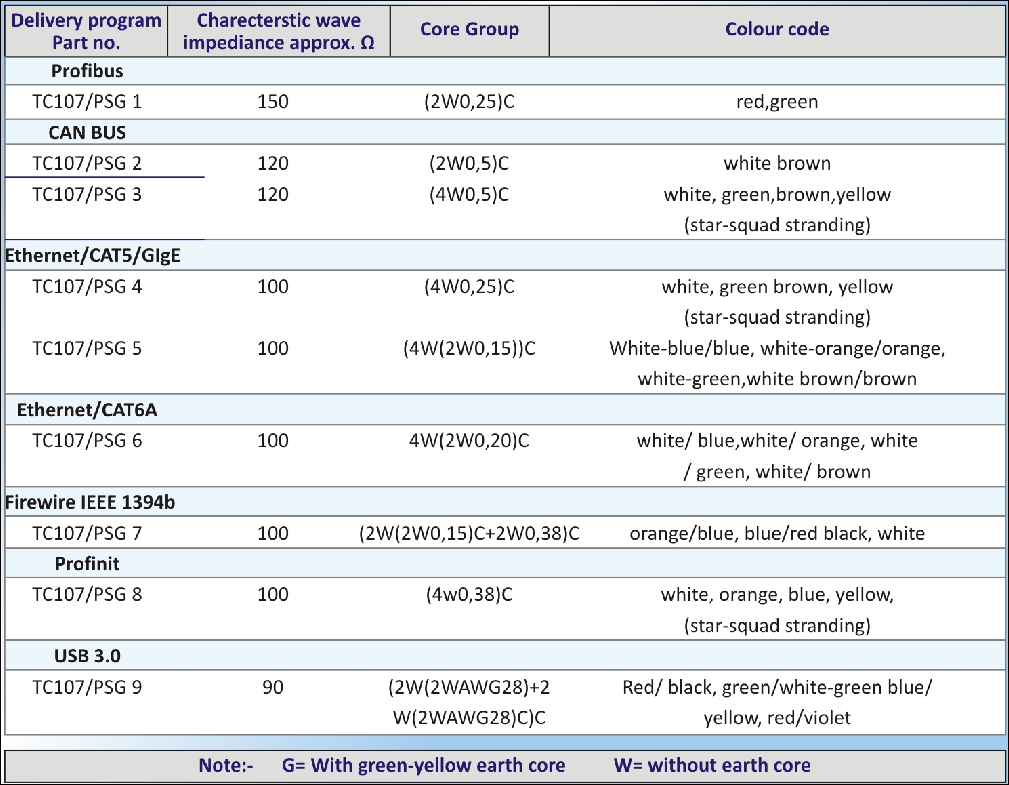Click core group (4W0,5)C
1009x785 pixels.
tap(469, 194)
